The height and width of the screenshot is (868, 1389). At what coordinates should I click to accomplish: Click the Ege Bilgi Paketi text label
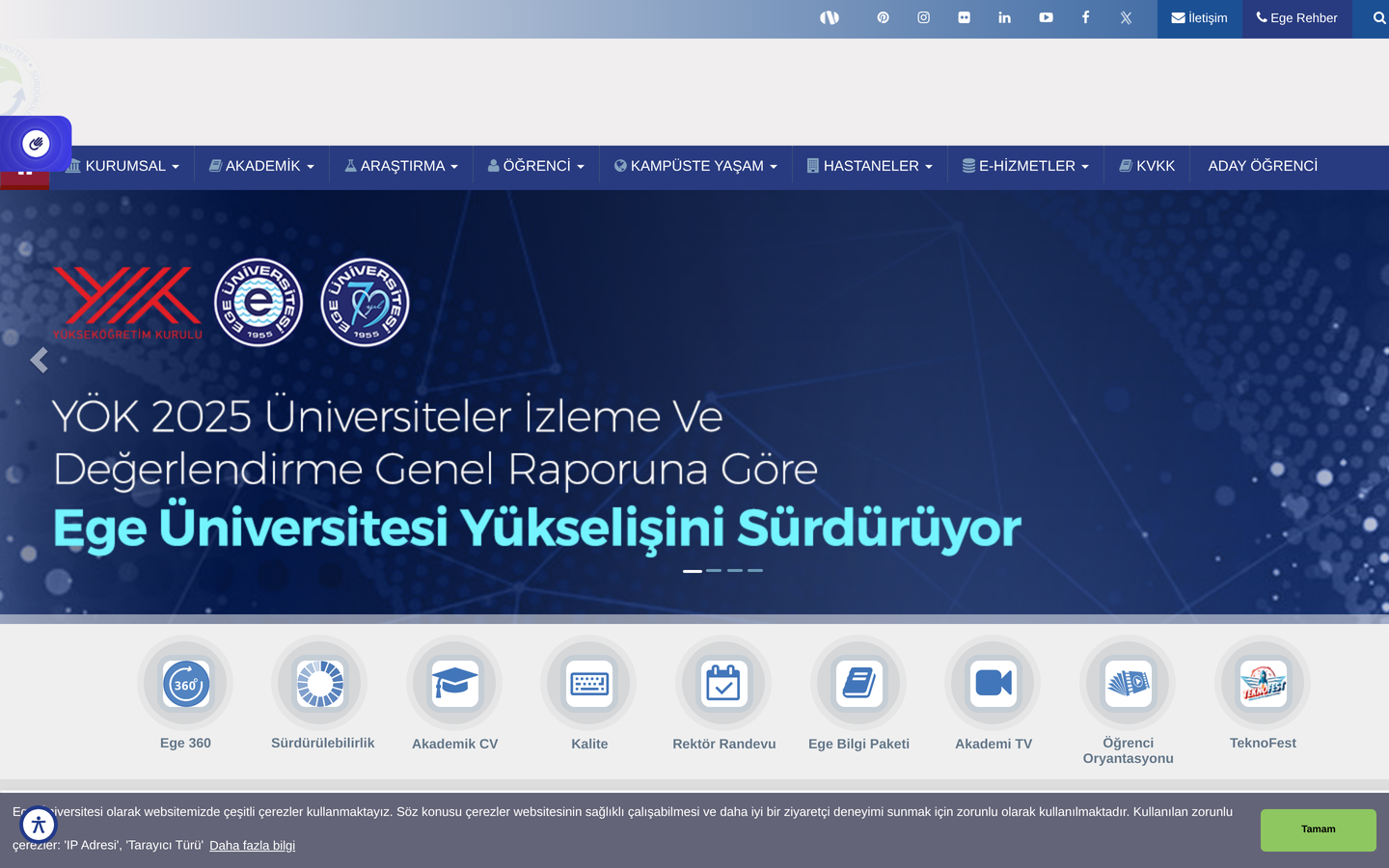[x=858, y=744]
